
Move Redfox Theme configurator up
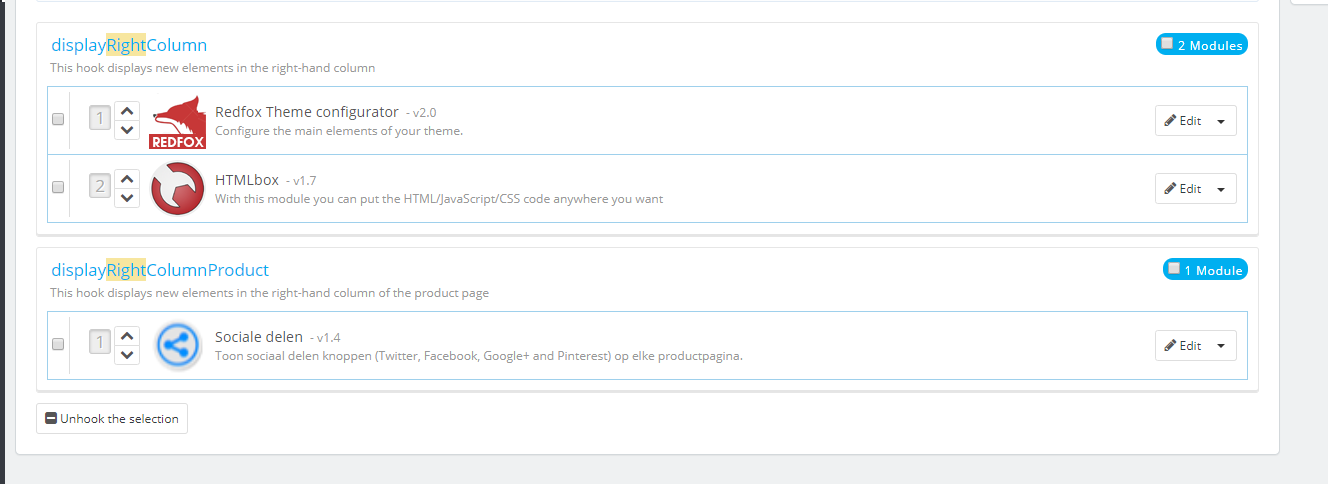pos(127,111)
